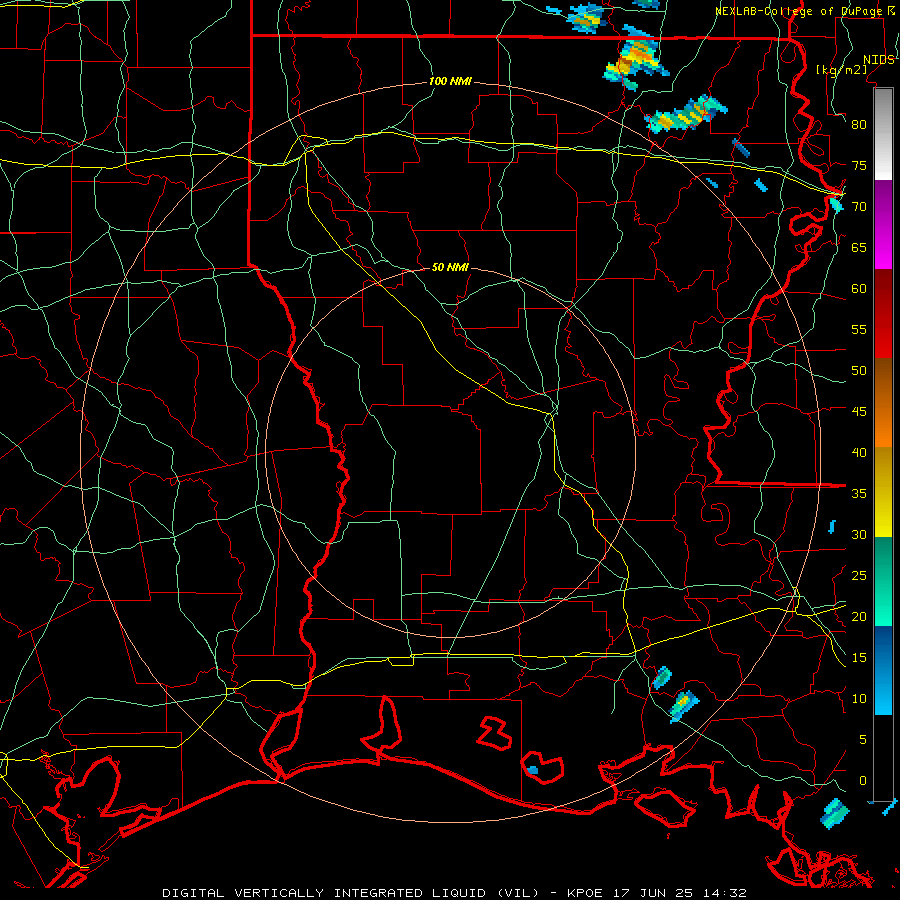900x900 pixels.
Task: Click the striped echo at the bottom-right below the coast
Action: (834, 813)
